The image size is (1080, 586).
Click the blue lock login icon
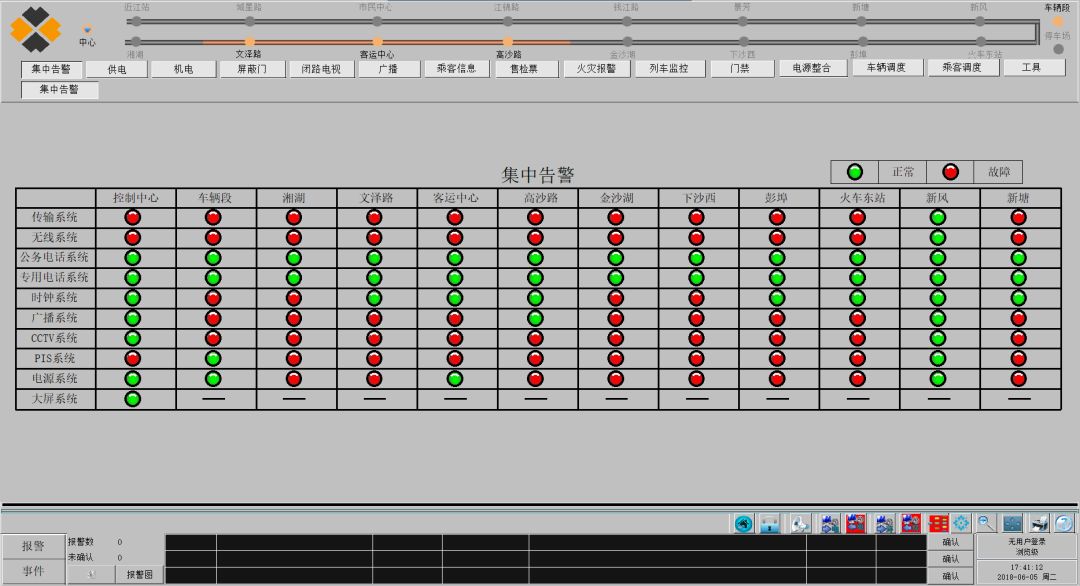(x=769, y=524)
